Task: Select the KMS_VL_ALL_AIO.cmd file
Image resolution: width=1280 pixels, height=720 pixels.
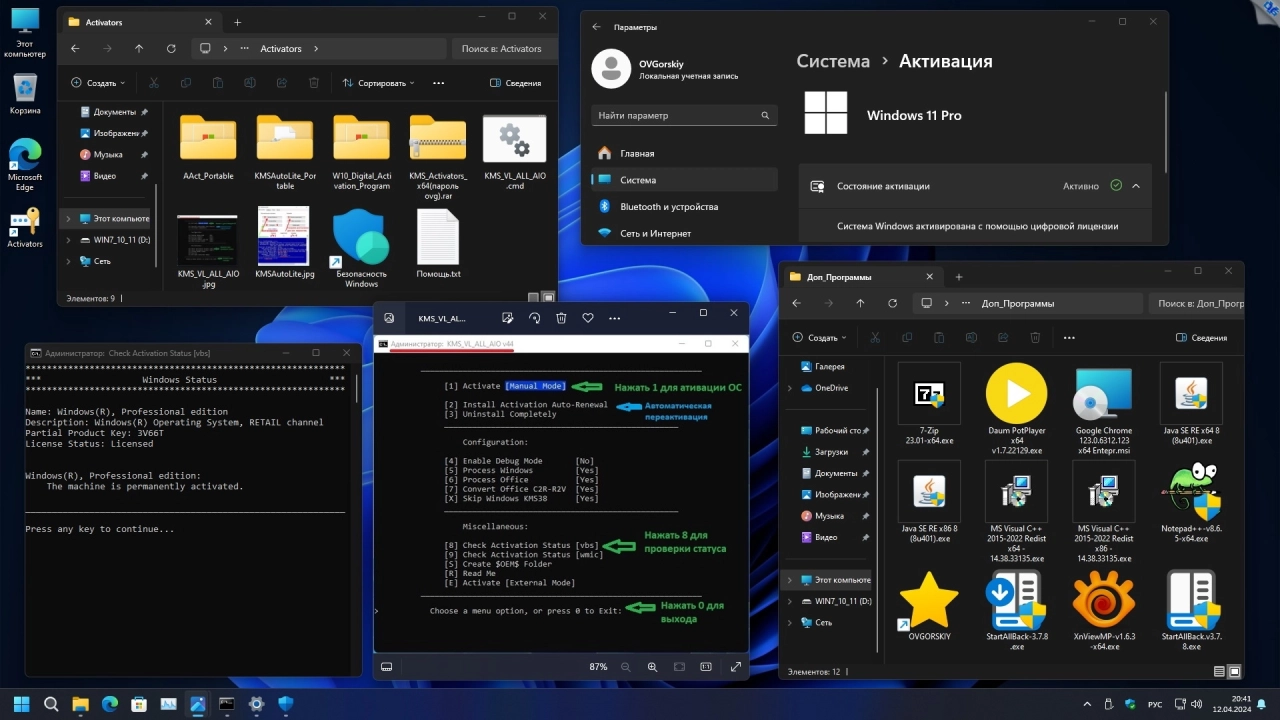Action: (514, 153)
